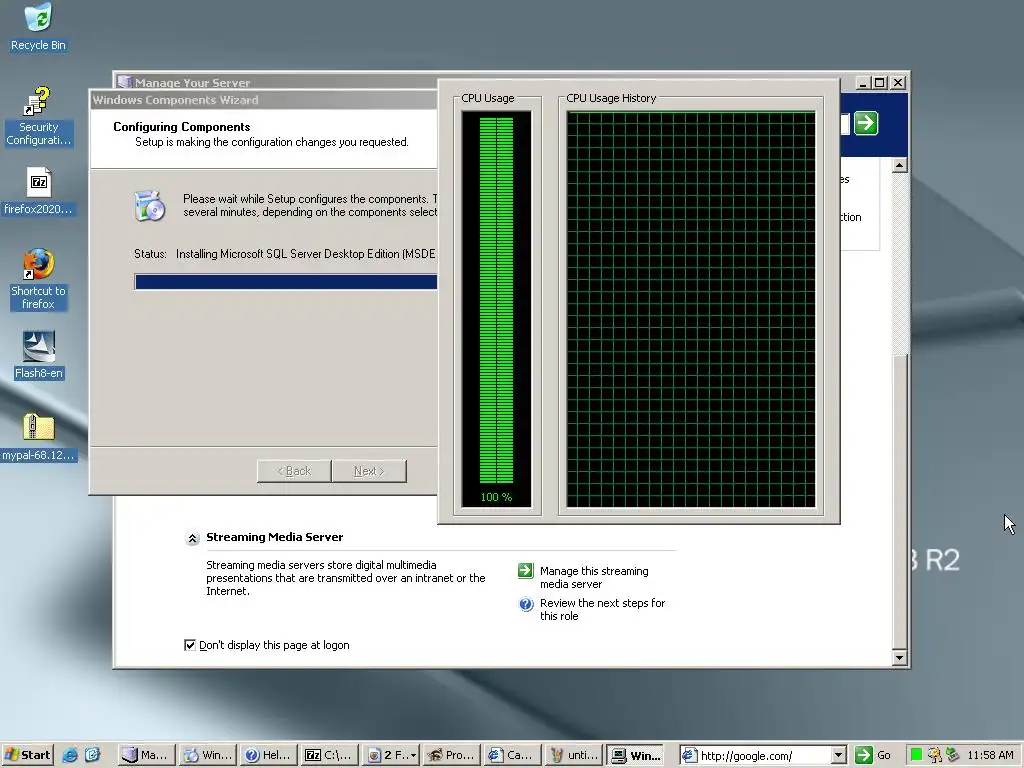Click the security keys tray icon
Screen dimensions: 1024x768
935,755
